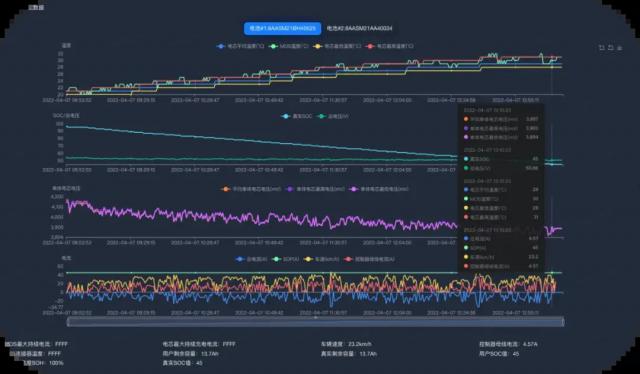Toggle green SOP(A) legend series
This screenshot has height=374, width=640.
click(x=286, y=259)
